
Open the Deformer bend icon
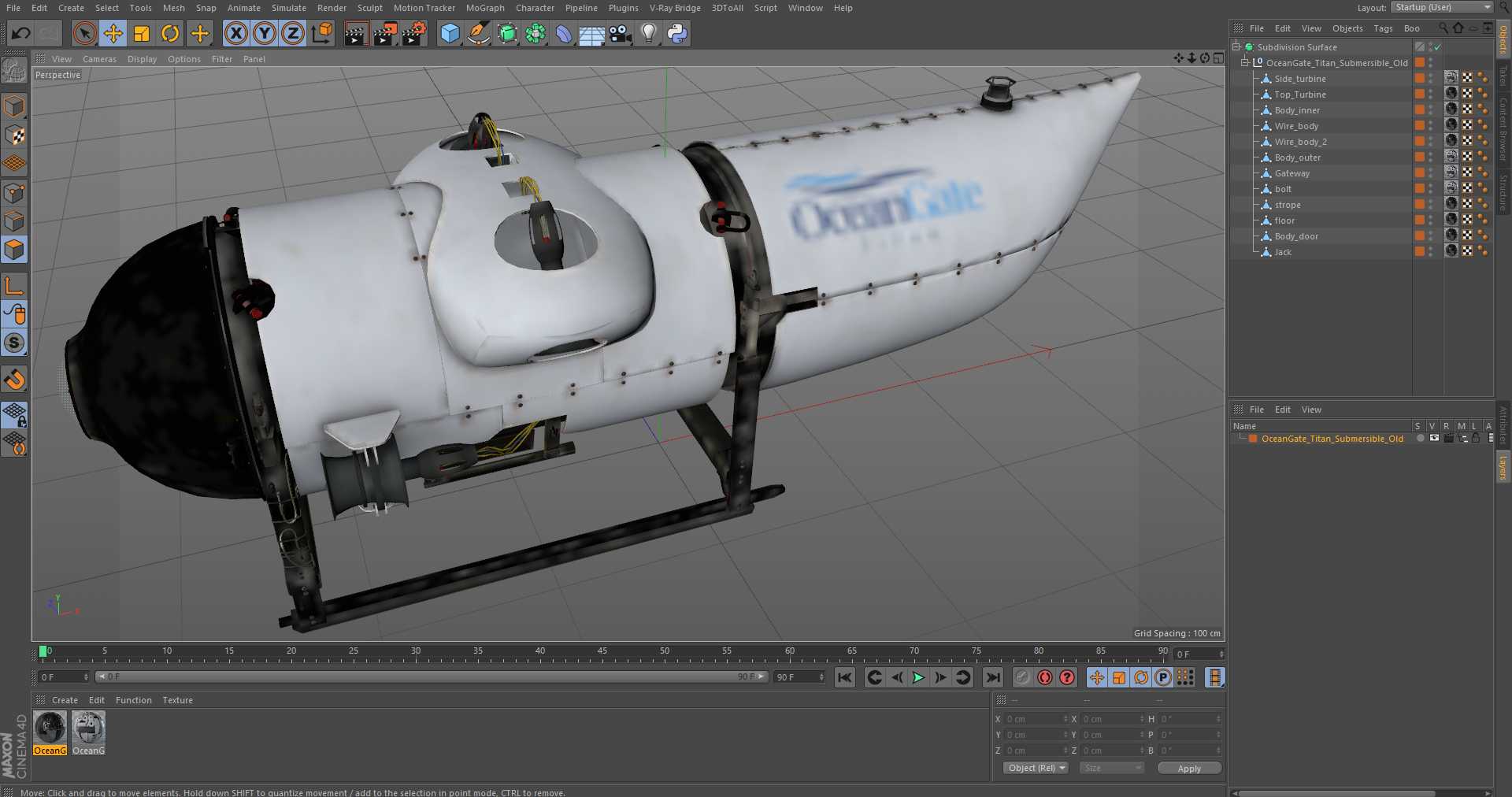564,33
